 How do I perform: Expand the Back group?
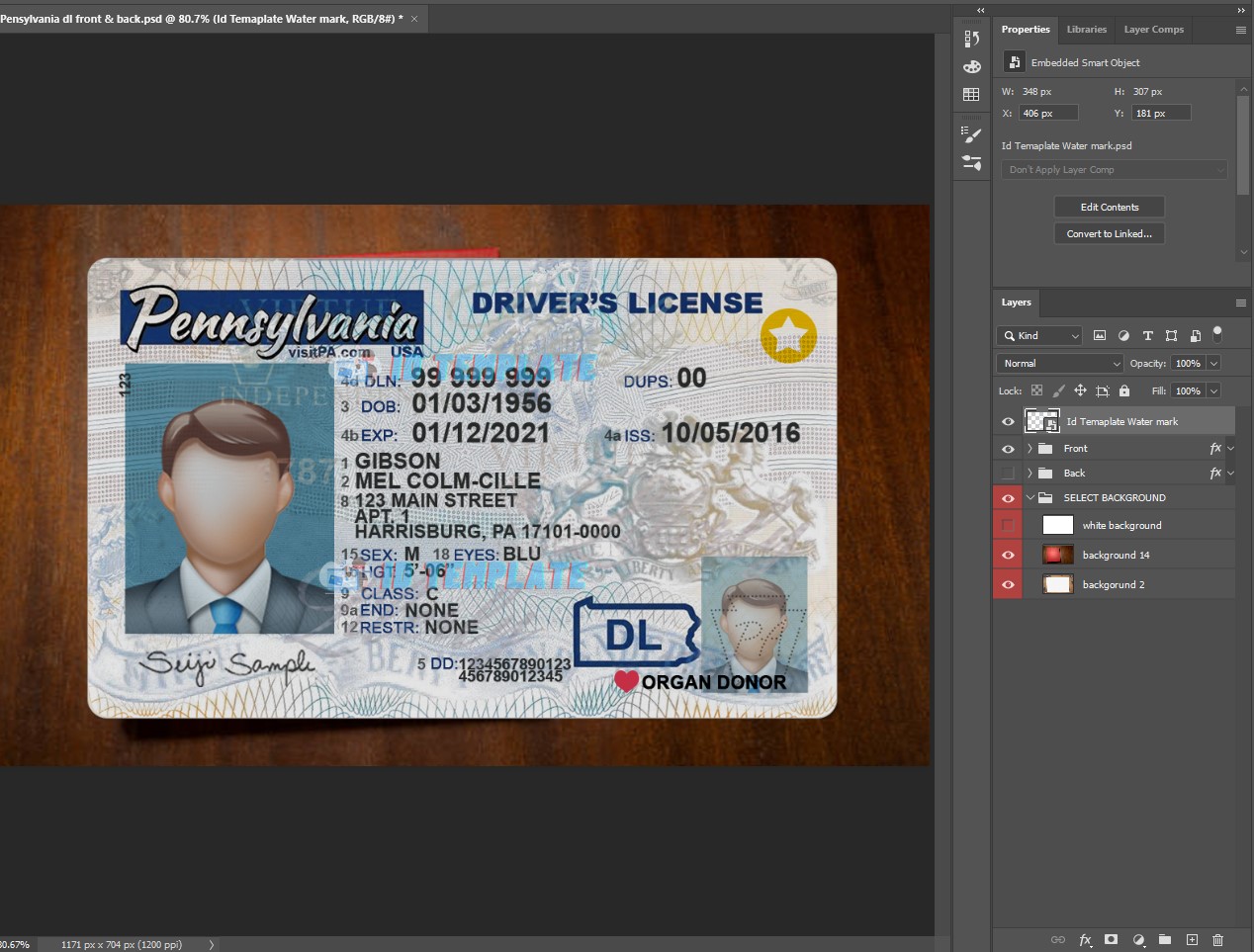[1030, 474]
